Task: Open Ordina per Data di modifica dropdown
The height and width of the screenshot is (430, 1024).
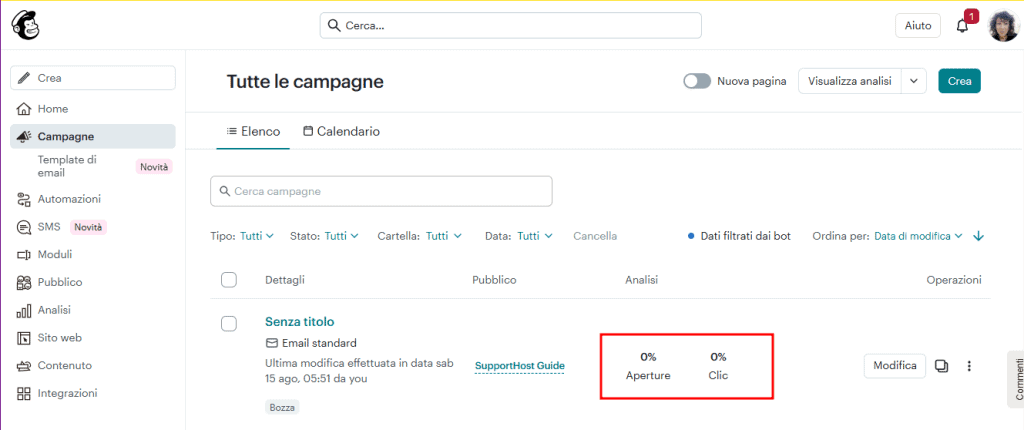Action: pyautogui.click(x=918, y=236)
